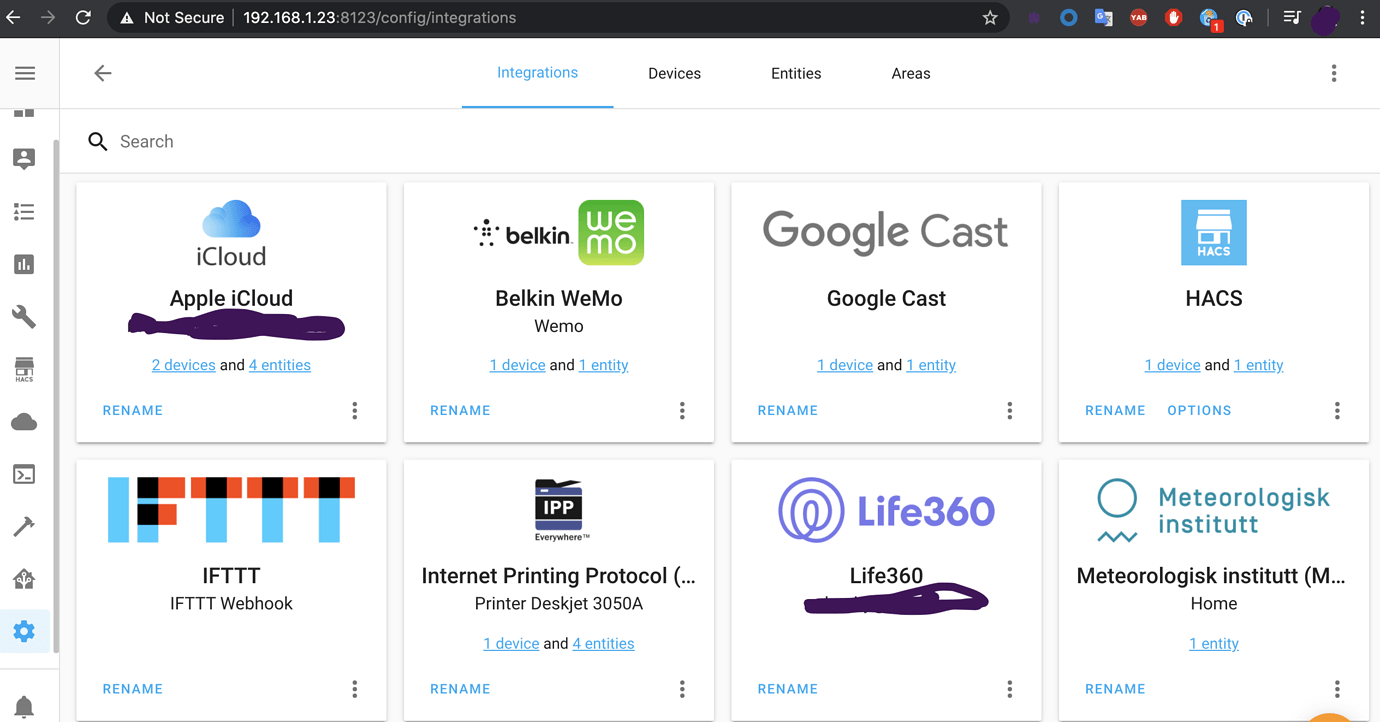Open the cloud icon in sidebar
The width and height of the screenshot is (1380, 722).
click(x=24, y=422)
